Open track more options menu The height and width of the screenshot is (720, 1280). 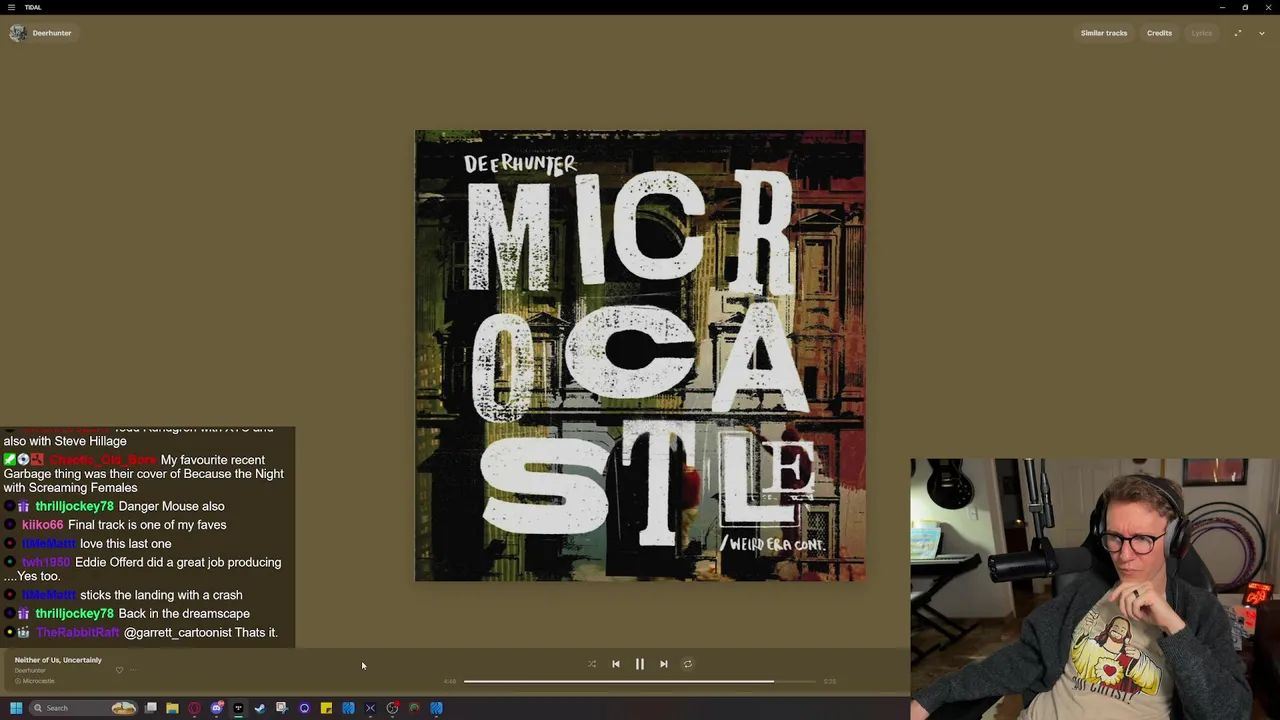(x=133, y=670)
